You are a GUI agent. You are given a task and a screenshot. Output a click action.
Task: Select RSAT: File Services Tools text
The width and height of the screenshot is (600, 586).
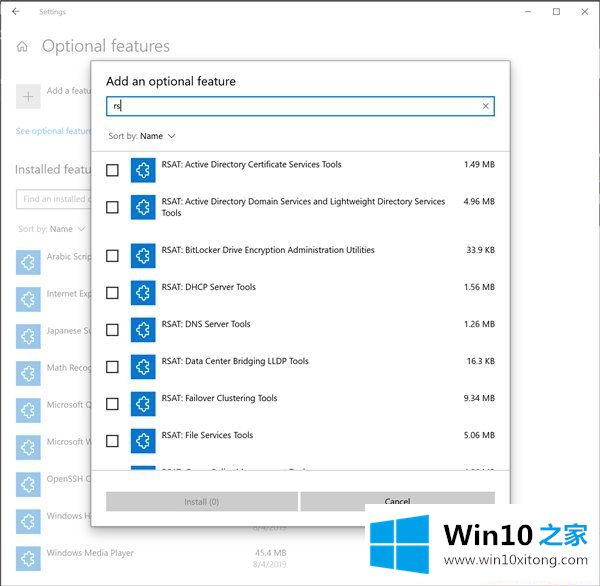(207, 435)
